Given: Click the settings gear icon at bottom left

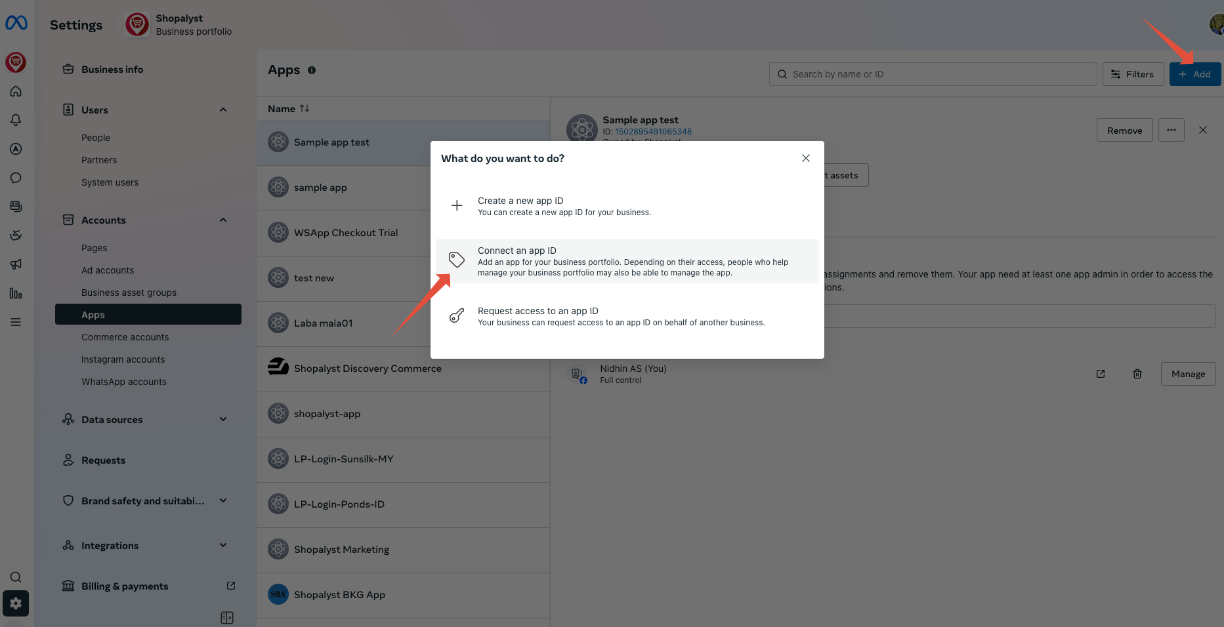Looking at the screenshot, I should 15,604.
